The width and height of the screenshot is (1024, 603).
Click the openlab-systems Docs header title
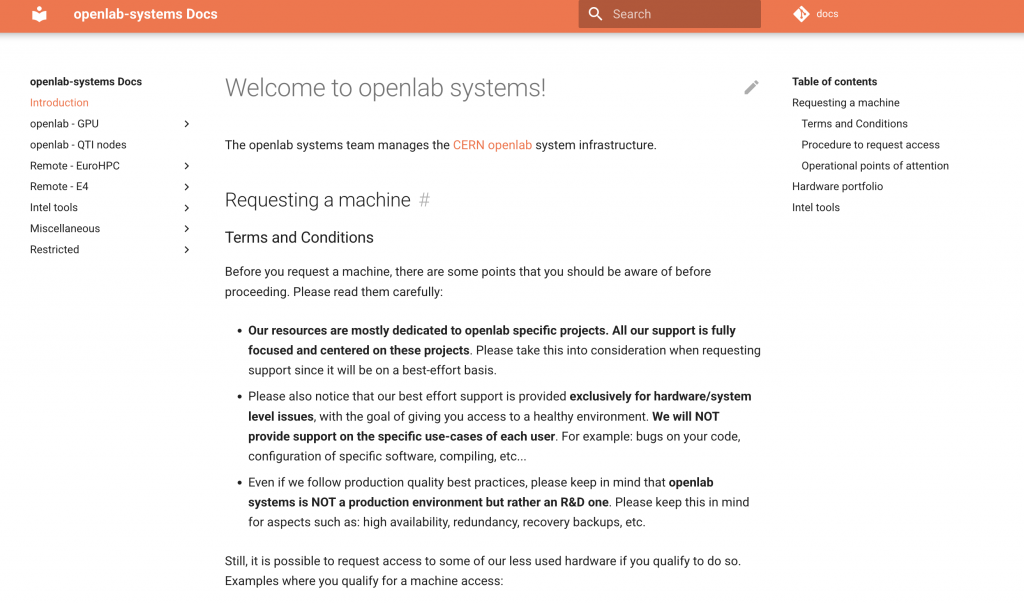pyautogui.click(x=146, y=14)
